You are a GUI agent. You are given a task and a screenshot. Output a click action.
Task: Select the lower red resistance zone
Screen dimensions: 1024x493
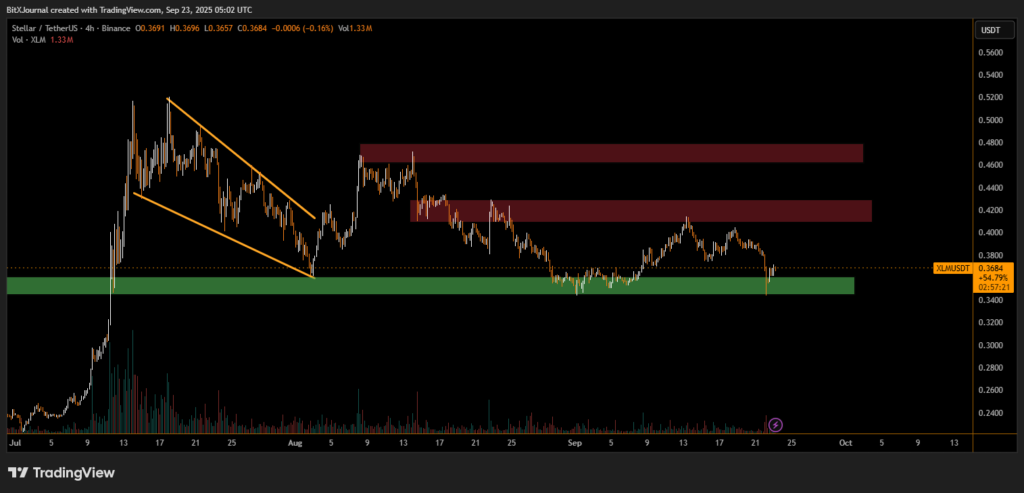(x=640, y=210)
